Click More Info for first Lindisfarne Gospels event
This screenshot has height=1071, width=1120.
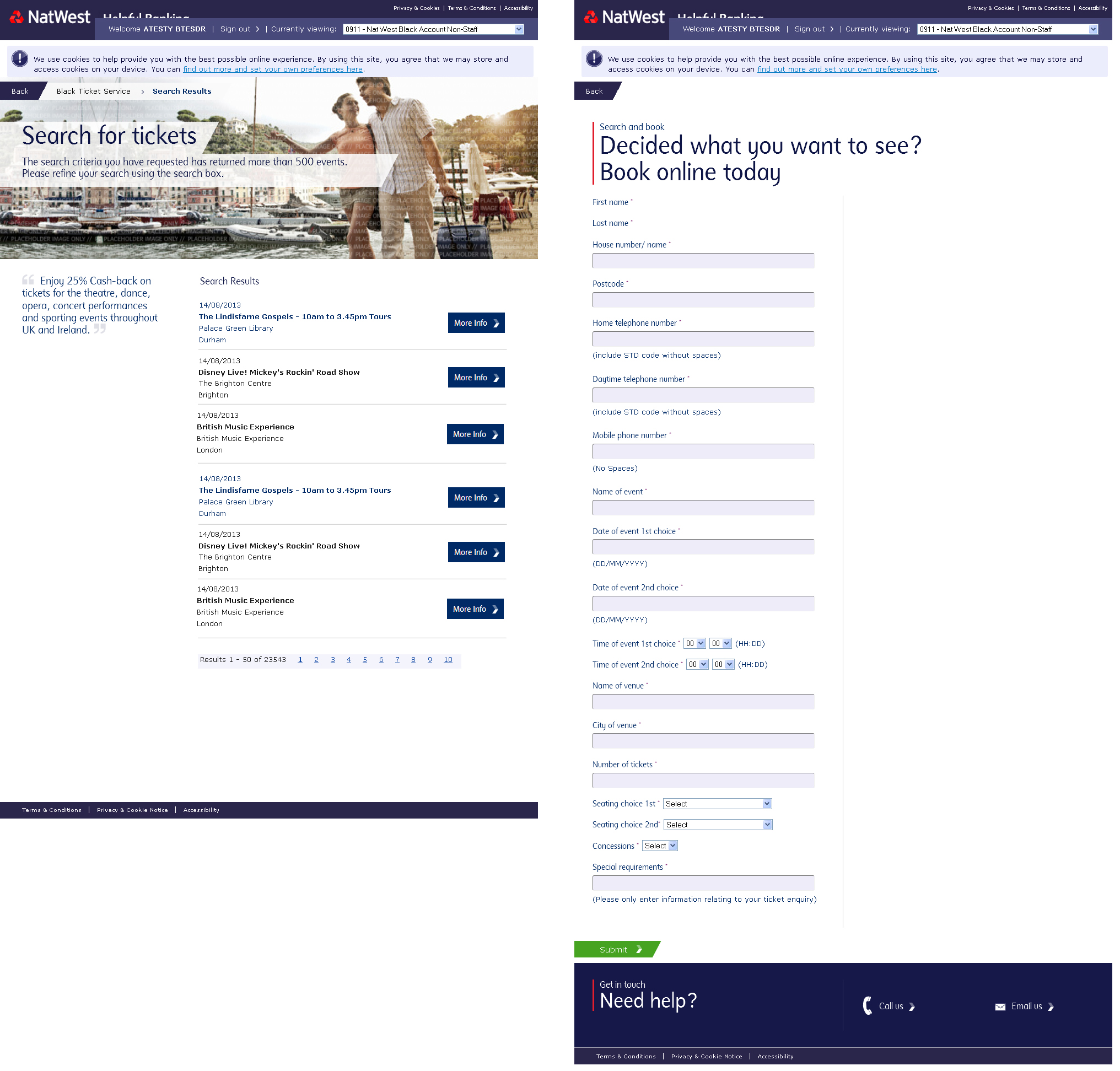click(x=476, y=323)
